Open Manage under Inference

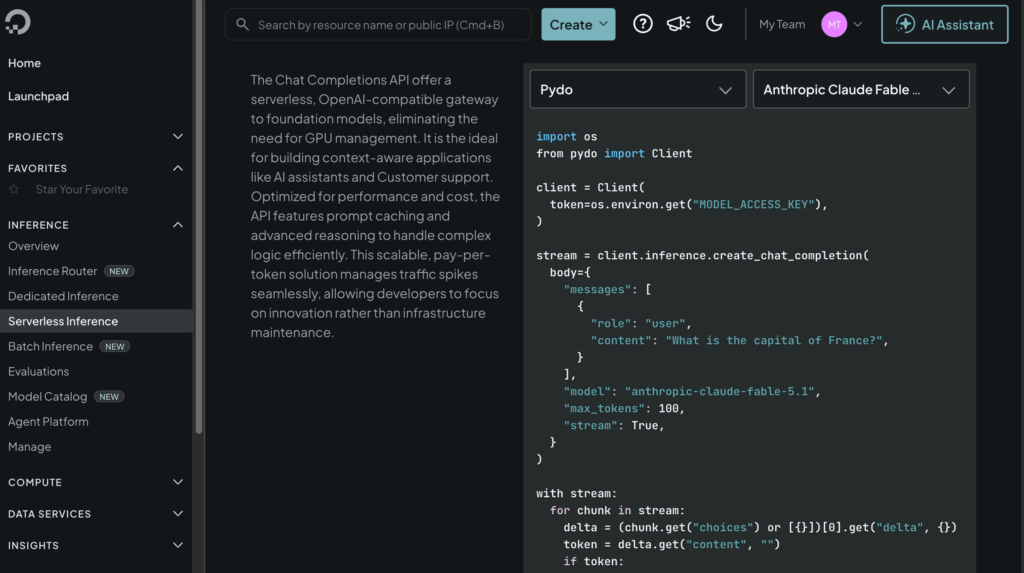point(29,447)
